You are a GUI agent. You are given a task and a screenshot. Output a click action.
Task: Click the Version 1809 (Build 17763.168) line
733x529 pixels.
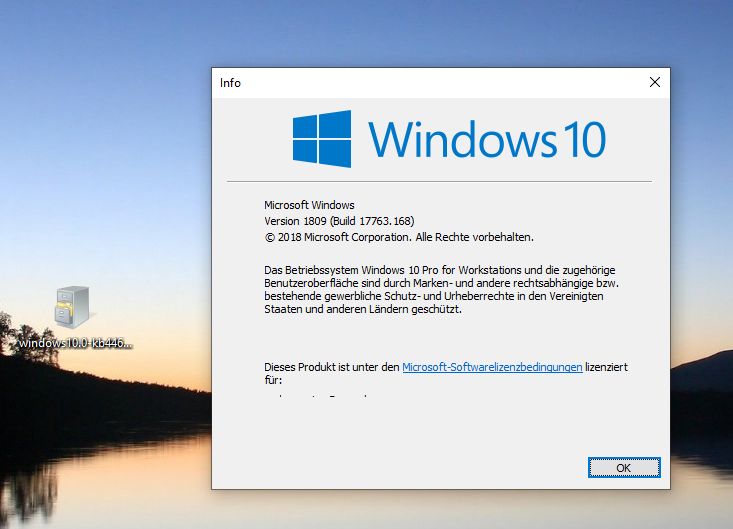[339, 221]
